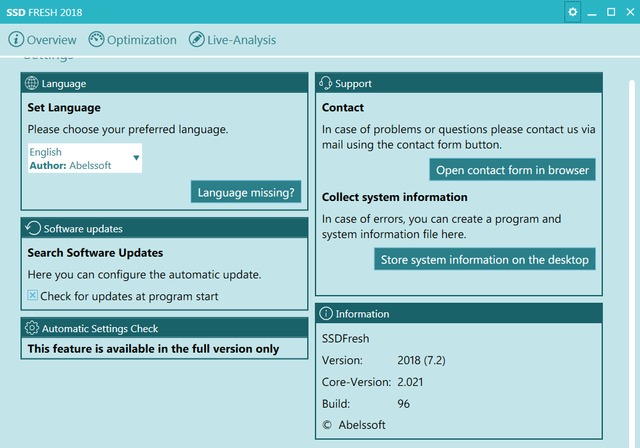This screenshot has width=640, height=448.
Task: Go to the Overview tab label
Action: pyautogui.click(x=52, y=40)
